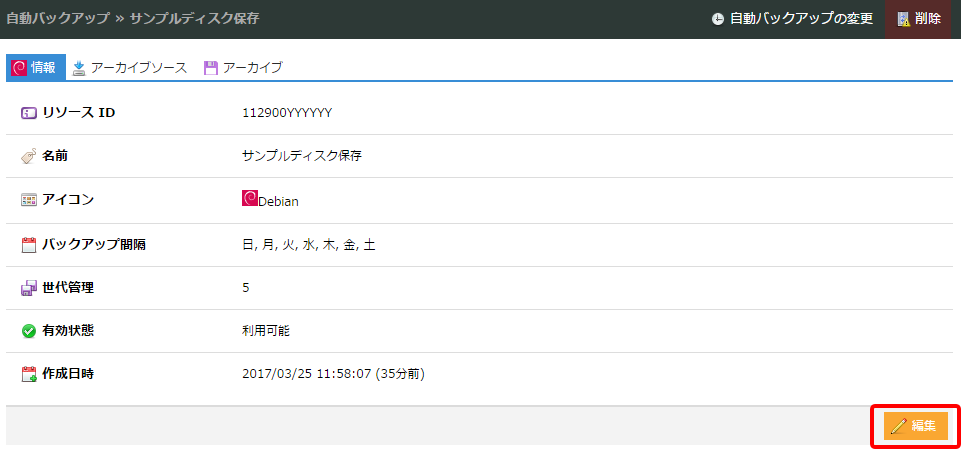
Task: Click the リソース ID card icon
Action: (x=29, y=113)
